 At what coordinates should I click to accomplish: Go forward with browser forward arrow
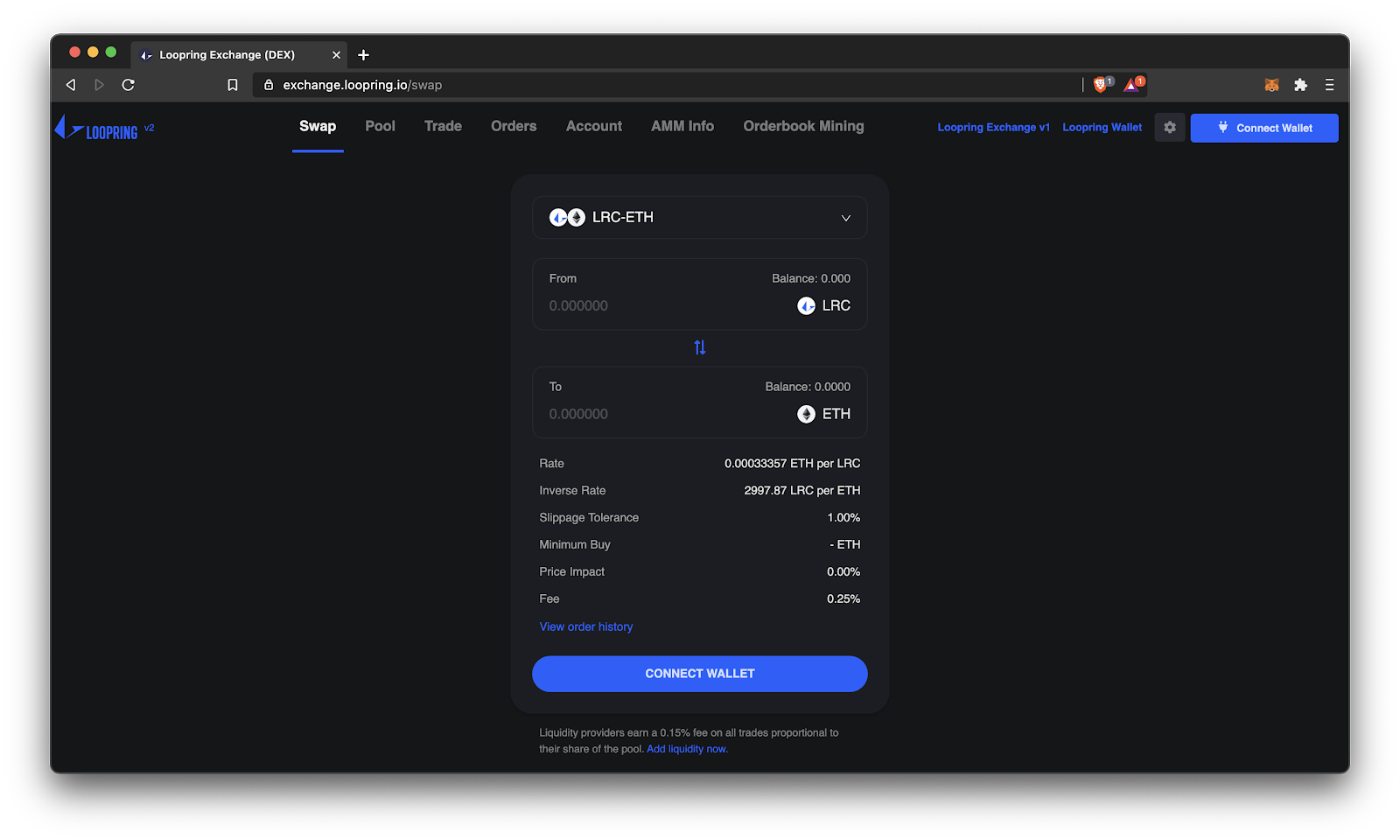99,85
